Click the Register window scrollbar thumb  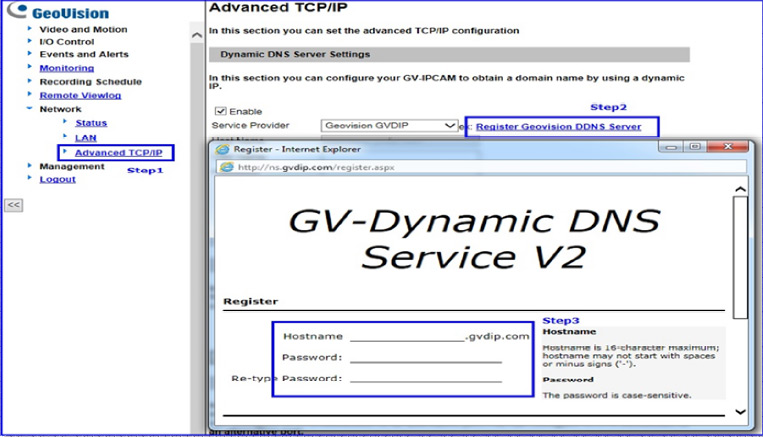pyautogui.click(x=741, y=258)
